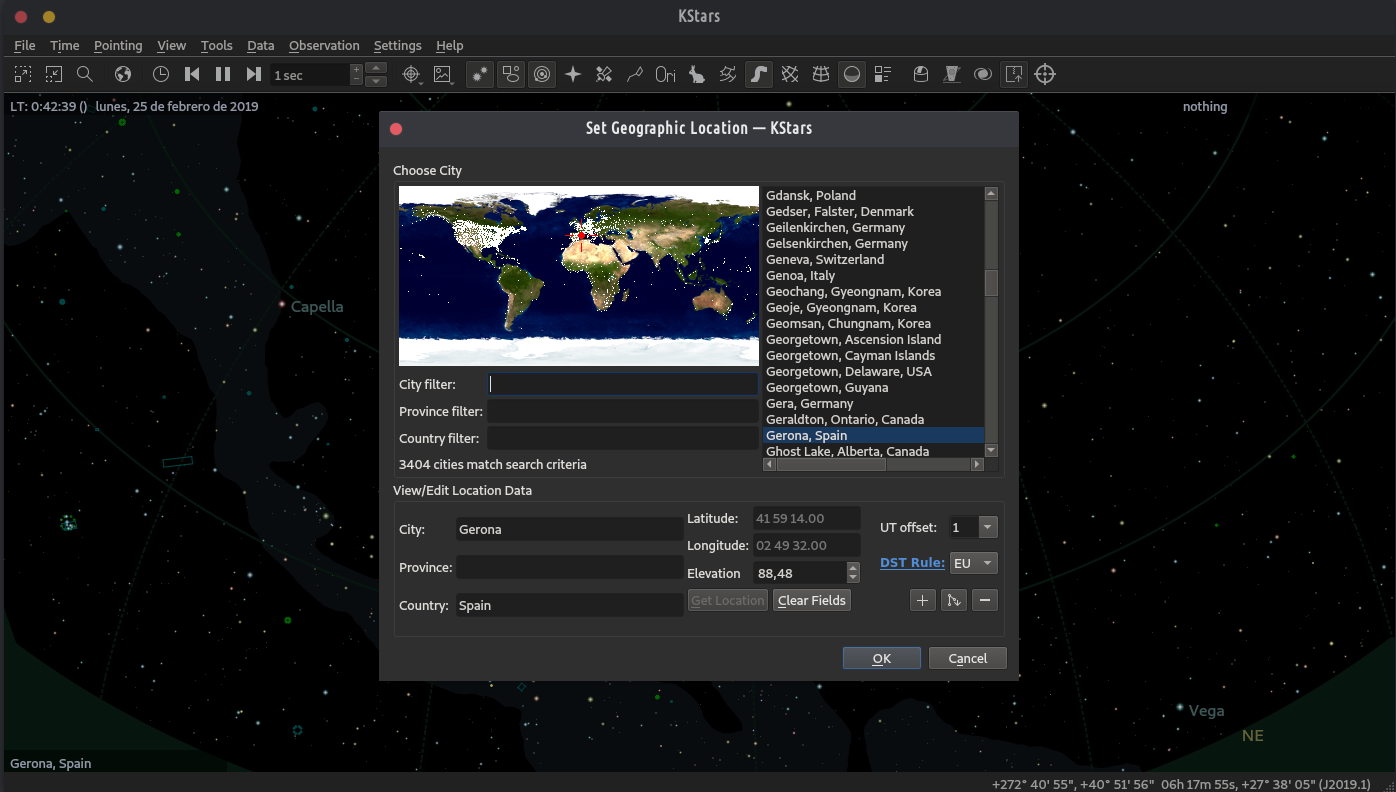Open the Observation menu
Screen dimensions: 1396x792
[324, 45]
